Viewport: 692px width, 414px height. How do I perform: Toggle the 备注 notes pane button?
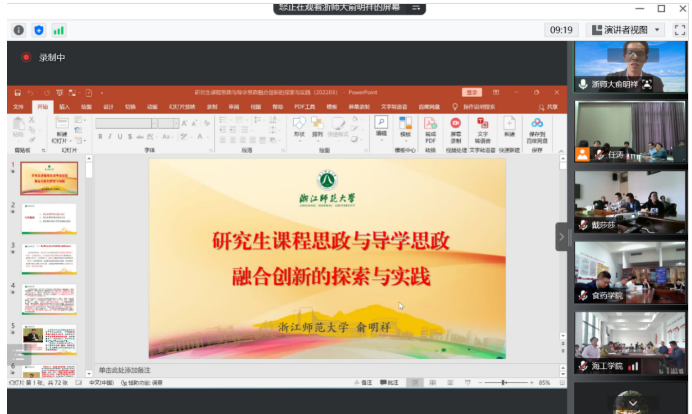pos(363,383)
